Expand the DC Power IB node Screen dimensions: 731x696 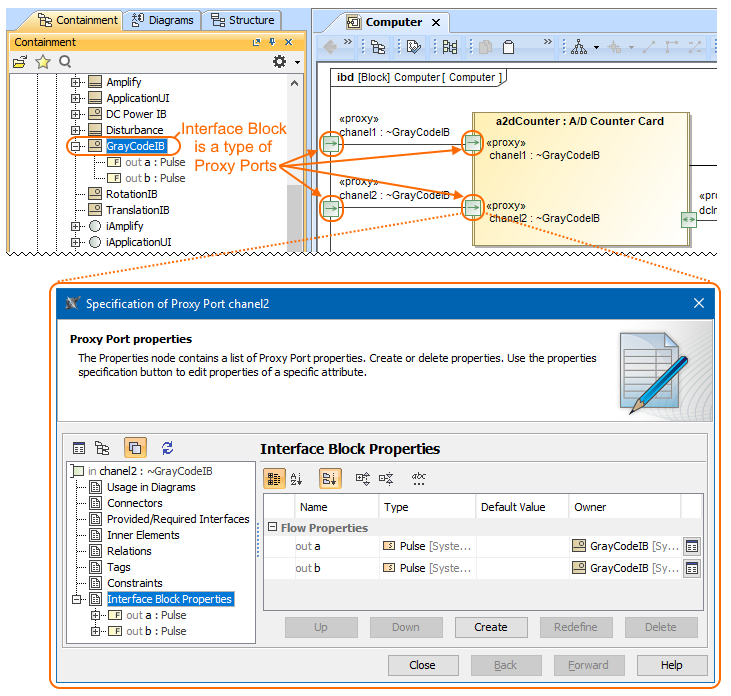(75, 115)
